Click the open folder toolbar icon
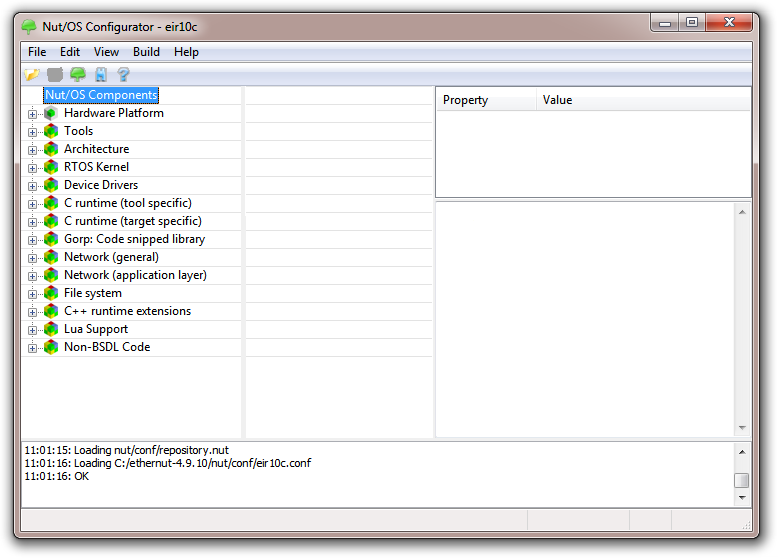 click(31, 74)
